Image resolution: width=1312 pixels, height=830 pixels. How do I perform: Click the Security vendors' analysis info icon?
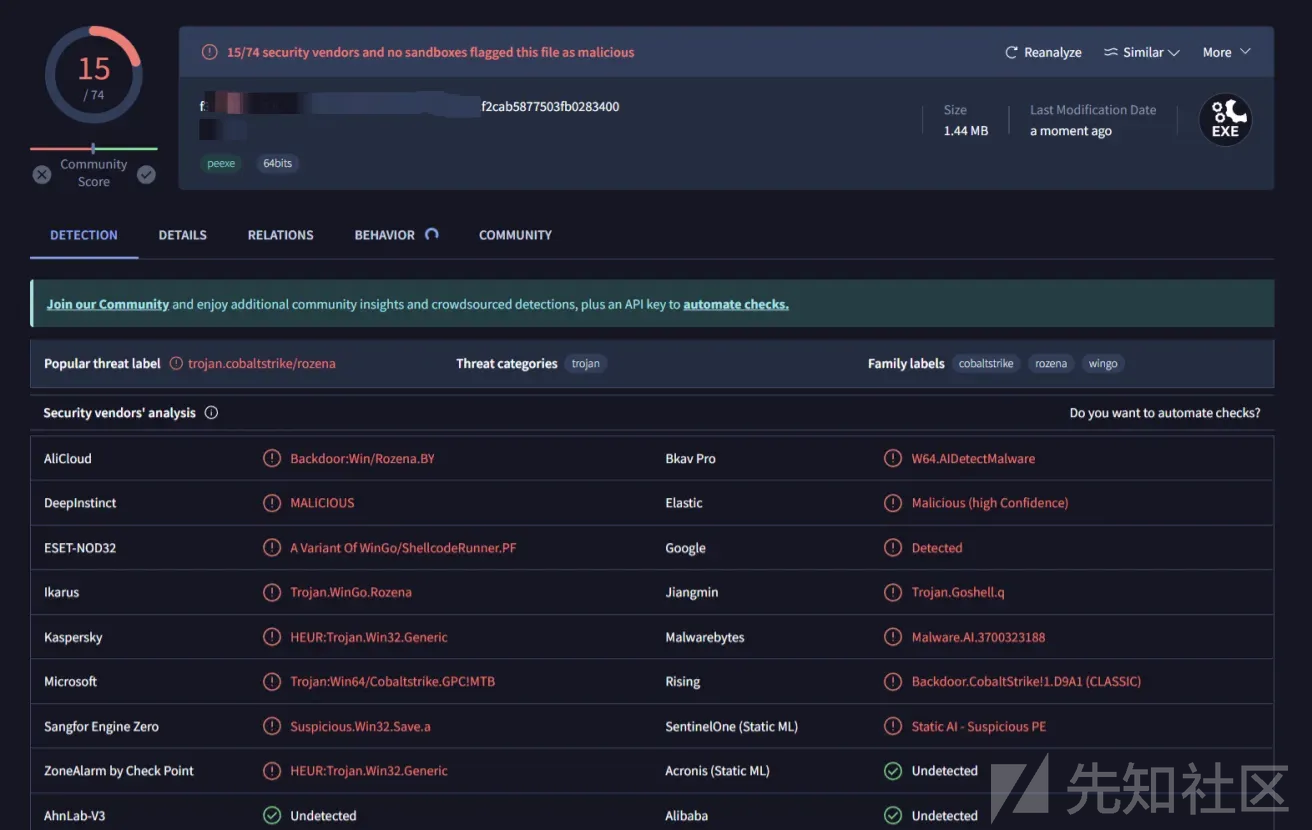211,412
